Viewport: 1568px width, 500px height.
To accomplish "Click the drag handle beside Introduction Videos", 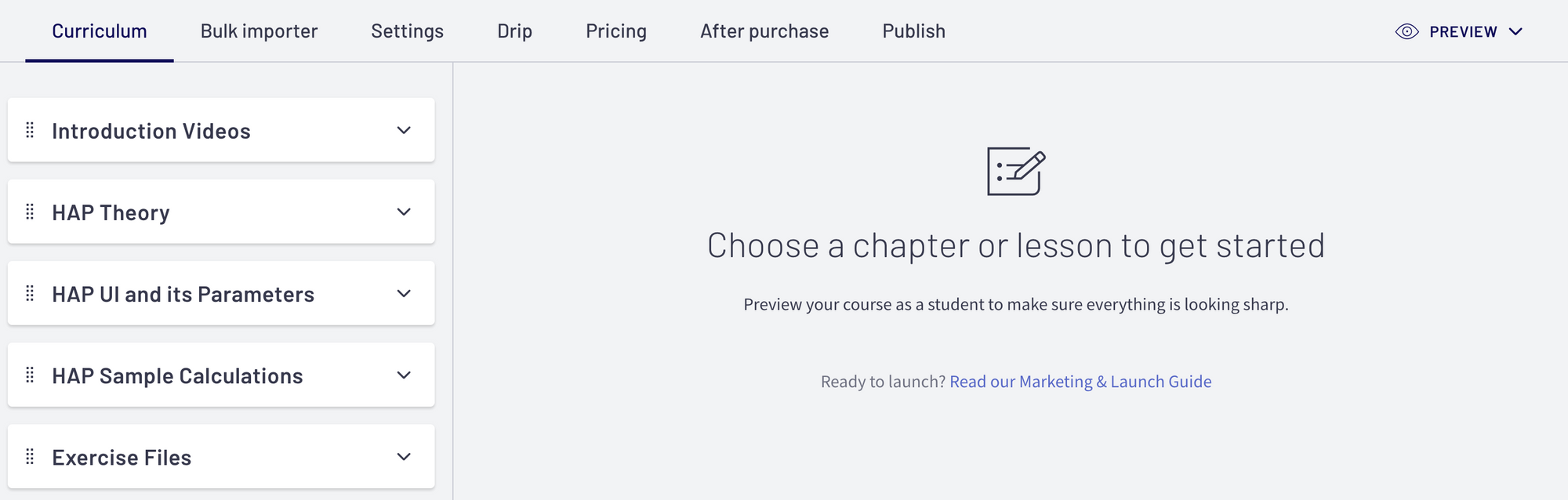I will click(x=30, y=130).
